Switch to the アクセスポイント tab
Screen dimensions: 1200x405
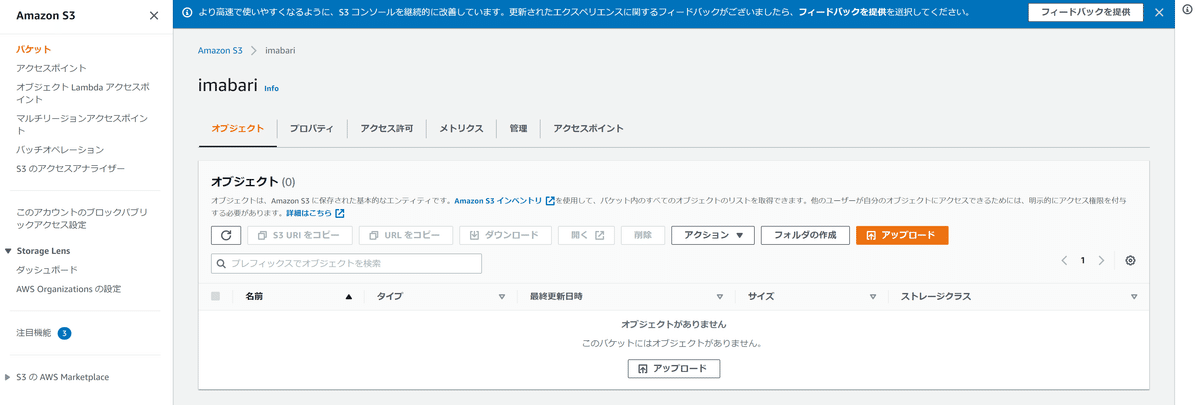pyautogui.click(x=588, y=128)
